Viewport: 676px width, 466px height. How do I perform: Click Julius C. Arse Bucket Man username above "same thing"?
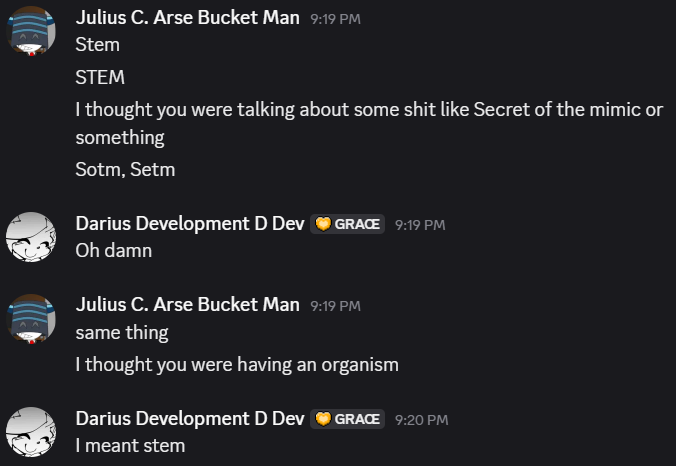pos(188,305)
